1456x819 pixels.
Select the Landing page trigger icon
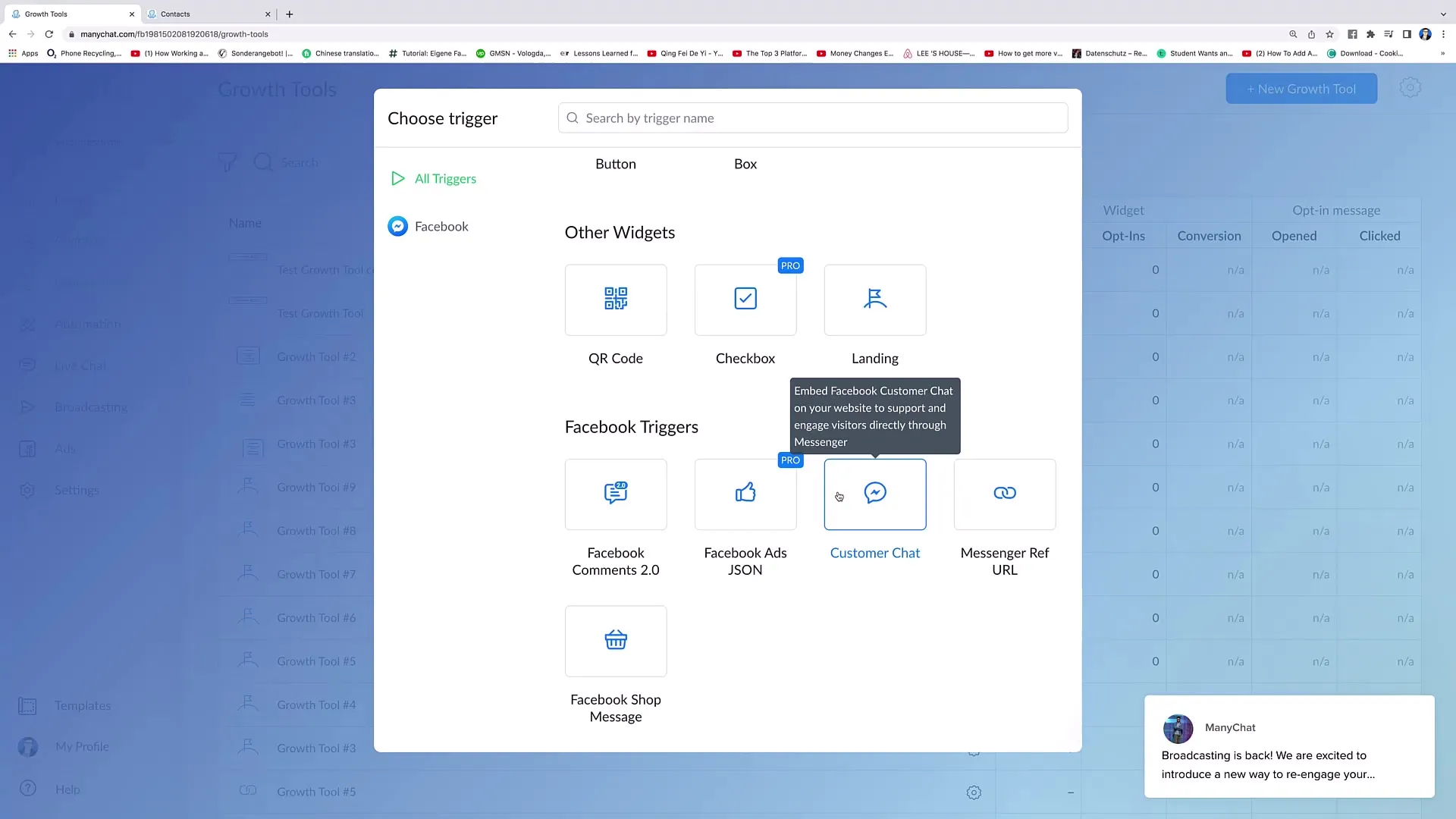(x=875, y=298)
